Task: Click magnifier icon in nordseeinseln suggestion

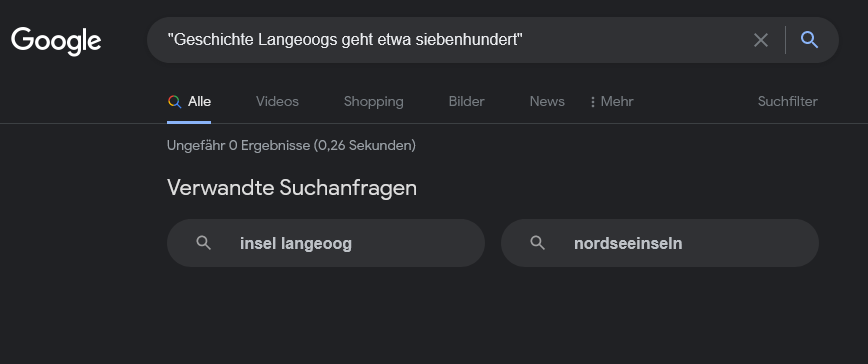Action: click(x=538, y=243)
